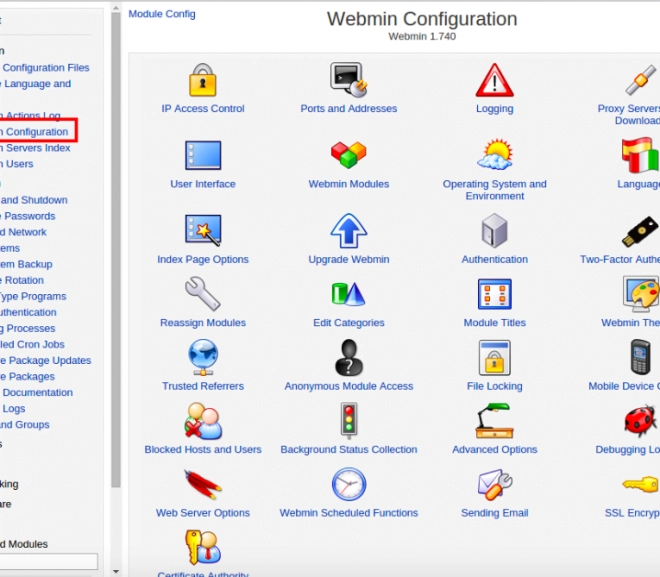Screen dimensions: 660x577
Task: Select Webmin Configuration in the sidebar
Action: tap(34, 132)
